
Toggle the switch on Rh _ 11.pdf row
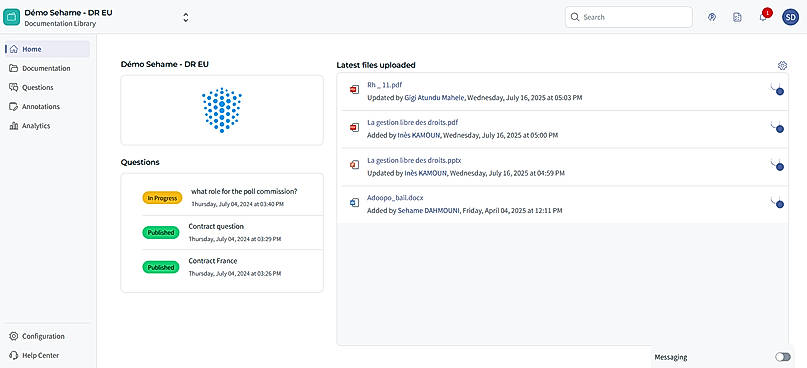click(x=778, y=90)
